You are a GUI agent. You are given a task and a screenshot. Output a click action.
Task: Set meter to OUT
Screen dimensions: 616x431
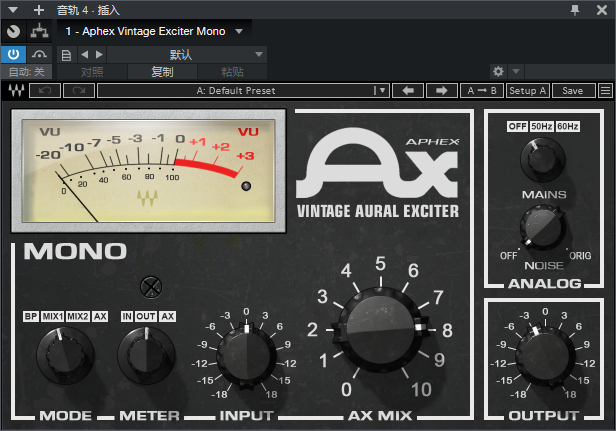[x=146, y=316]
